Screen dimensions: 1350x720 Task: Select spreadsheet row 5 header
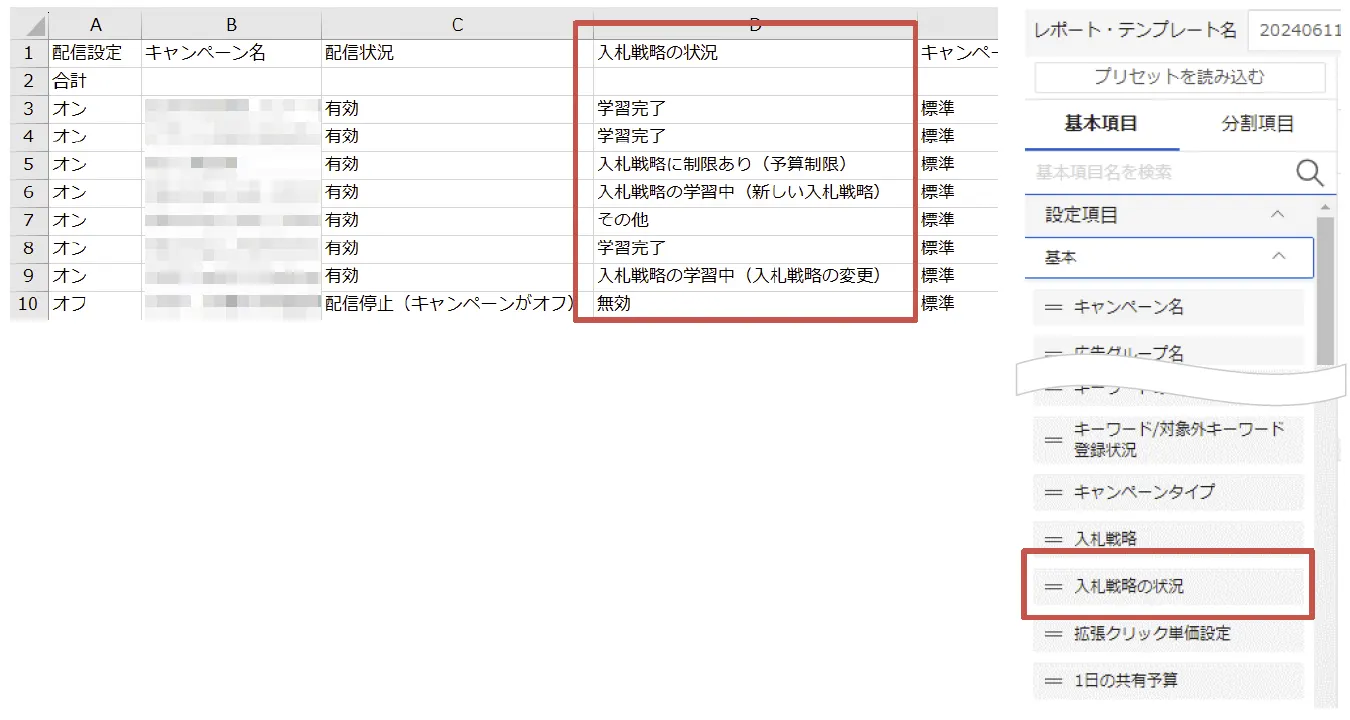30,165
